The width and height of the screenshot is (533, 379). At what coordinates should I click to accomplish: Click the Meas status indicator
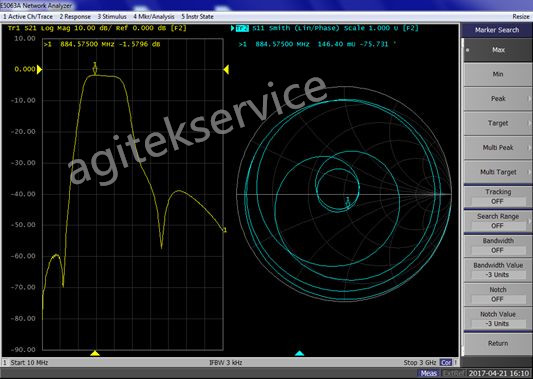pos(428,373)
